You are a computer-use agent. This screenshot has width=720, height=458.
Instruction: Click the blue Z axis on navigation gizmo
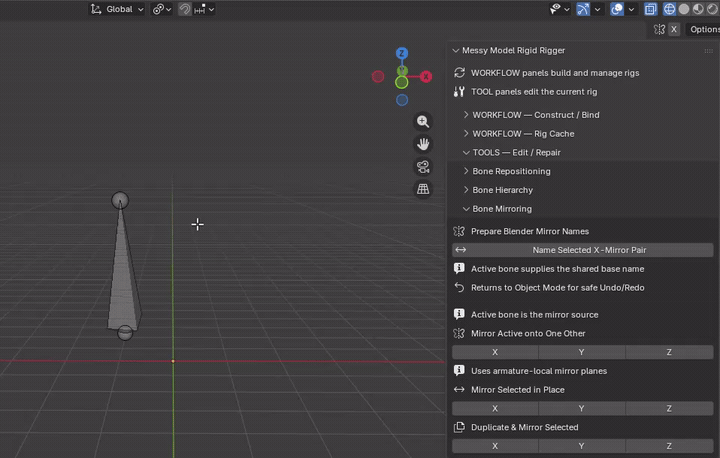tap(402, 53)
